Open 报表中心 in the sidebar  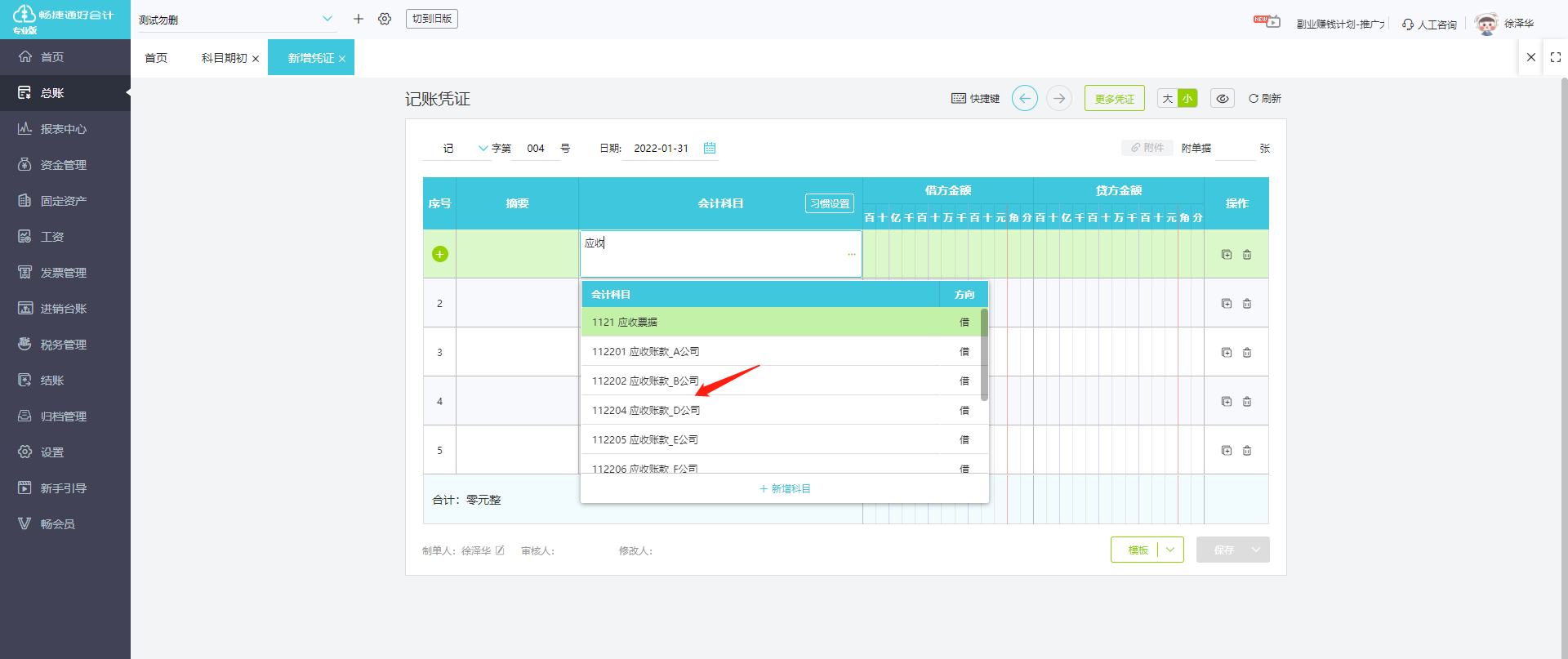point(65,129)
